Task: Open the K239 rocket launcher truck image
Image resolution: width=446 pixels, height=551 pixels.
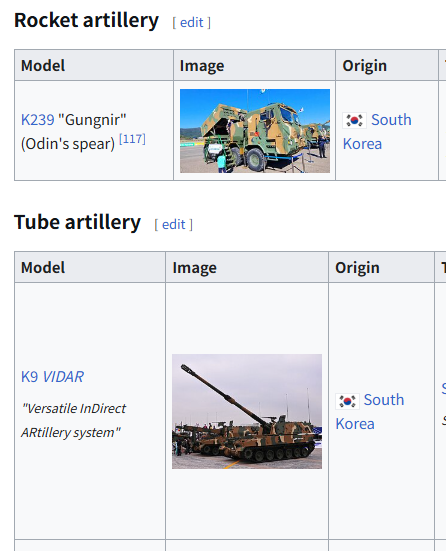Action: [x=255, y=131]
